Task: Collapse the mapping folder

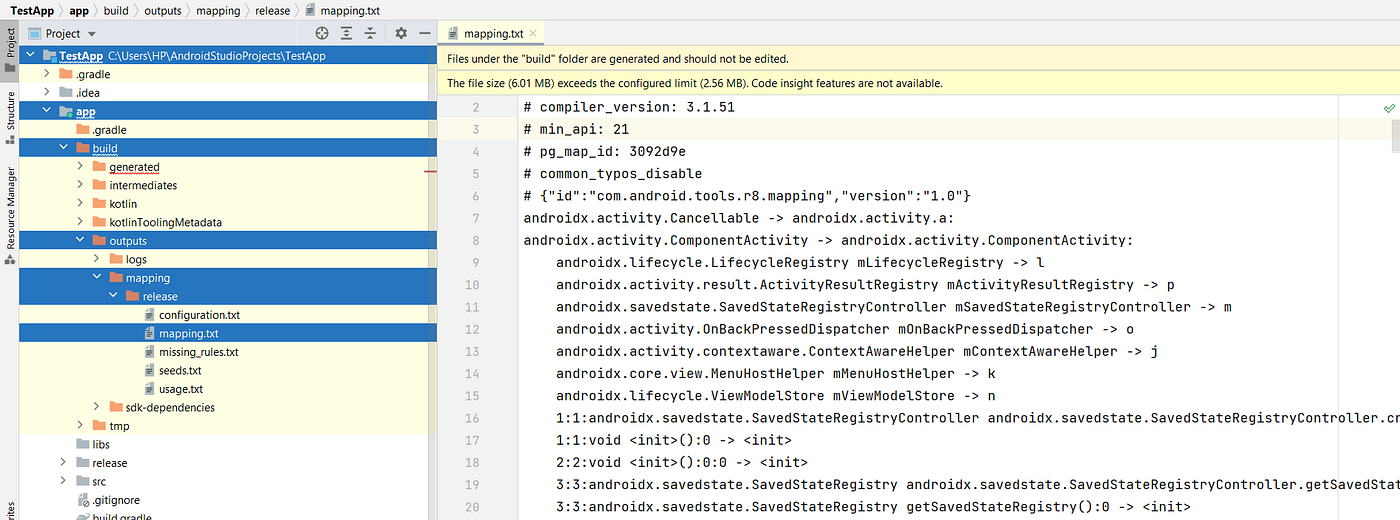Action: [97, 278]
